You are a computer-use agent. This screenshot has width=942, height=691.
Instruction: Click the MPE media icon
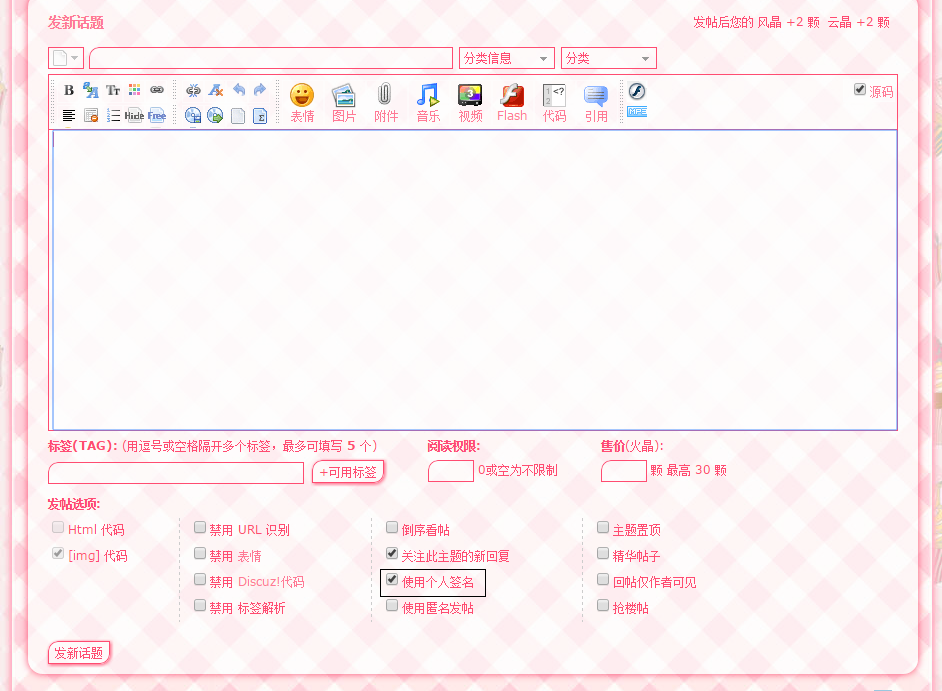click(637, 112)
